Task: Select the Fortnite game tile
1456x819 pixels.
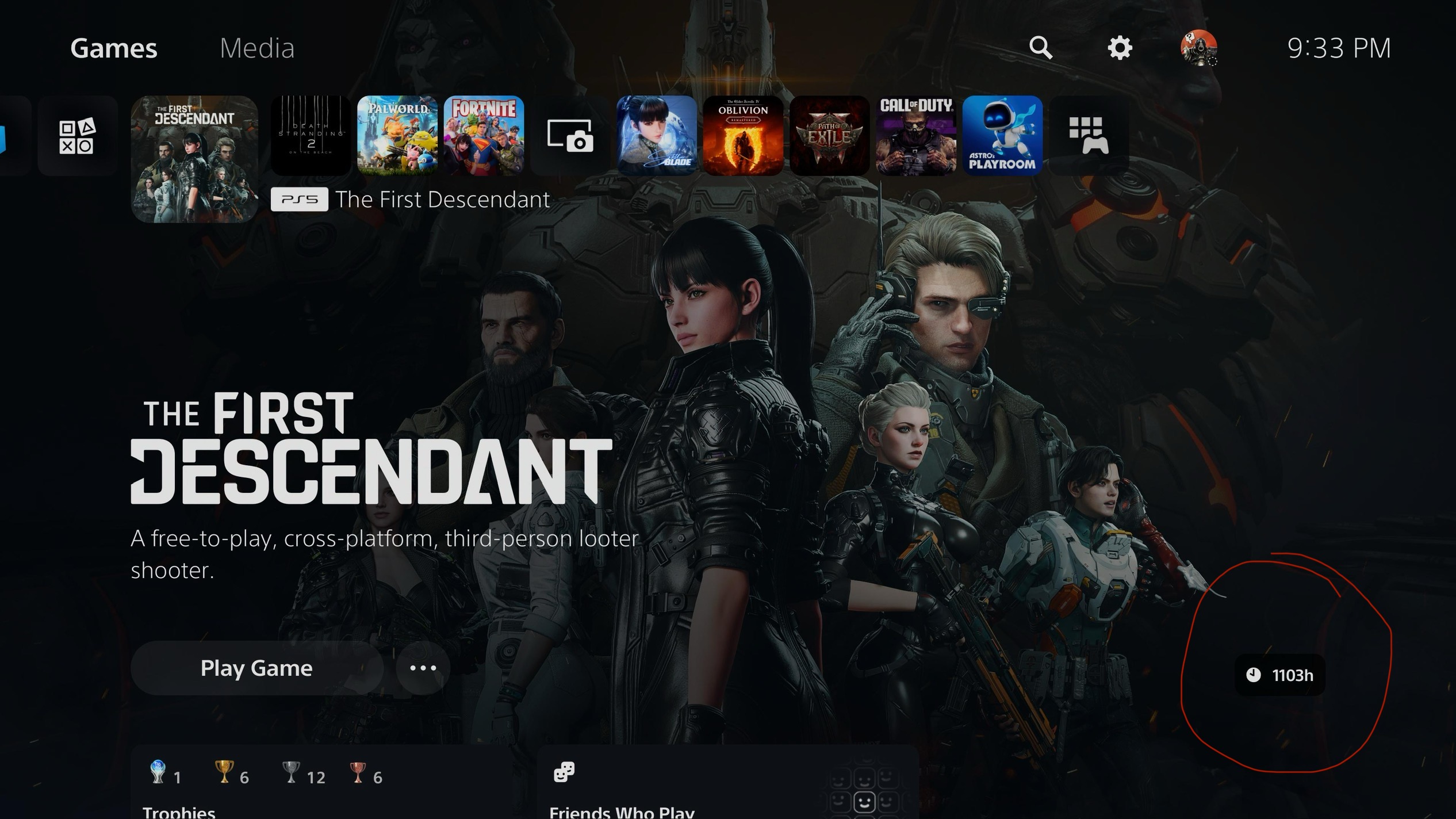Action: (x=484, y=136)
